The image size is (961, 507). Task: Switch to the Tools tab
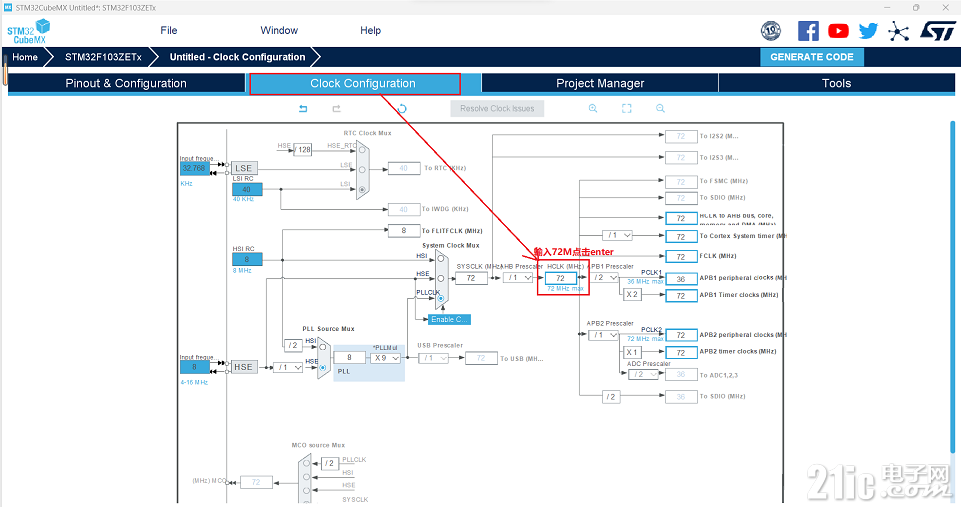point(837,83)
